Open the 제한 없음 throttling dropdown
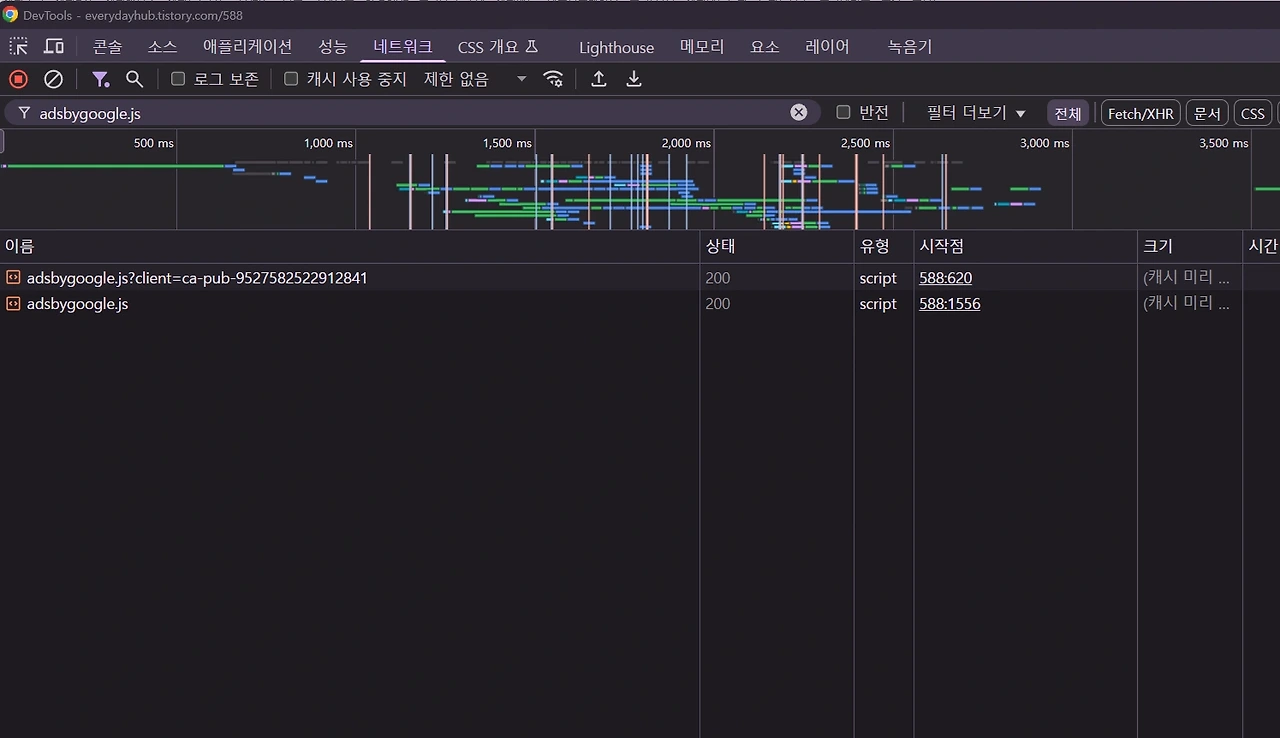The height and width of the screenshot is (738, 1280). (475, 79)
